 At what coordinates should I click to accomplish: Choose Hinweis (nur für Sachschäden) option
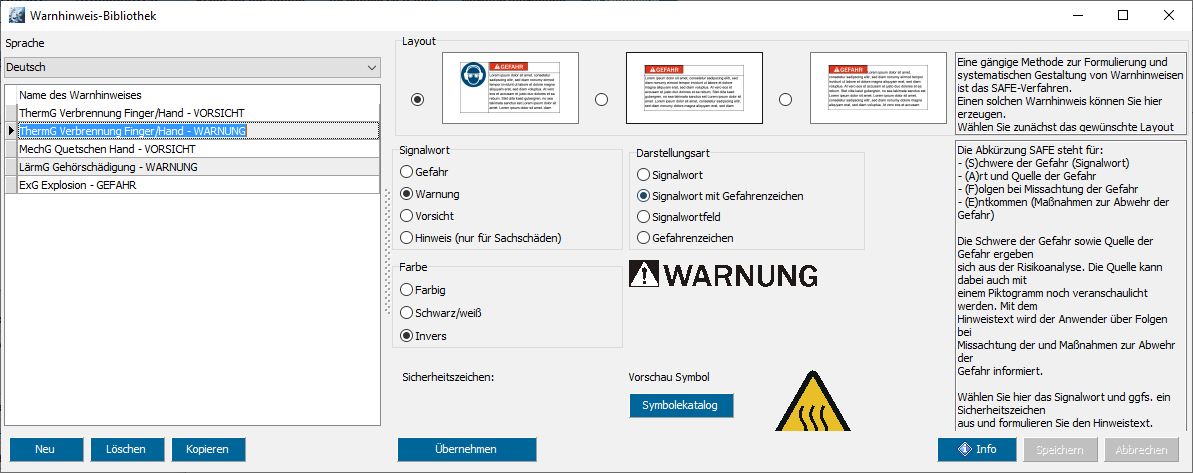(x=407, y=237)
